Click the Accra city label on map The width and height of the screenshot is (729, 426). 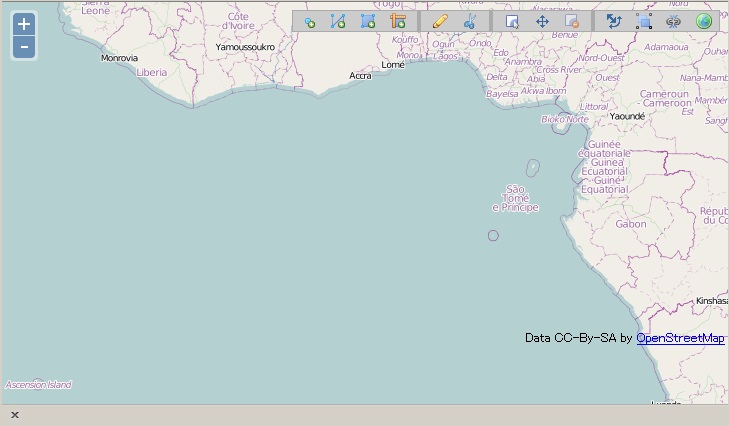point(360,76)
